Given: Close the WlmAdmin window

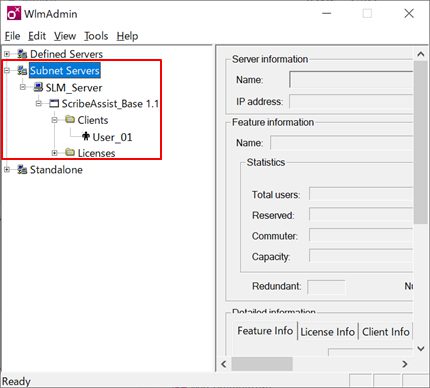Looking at the screenshot, I should [x=409, y=13].
